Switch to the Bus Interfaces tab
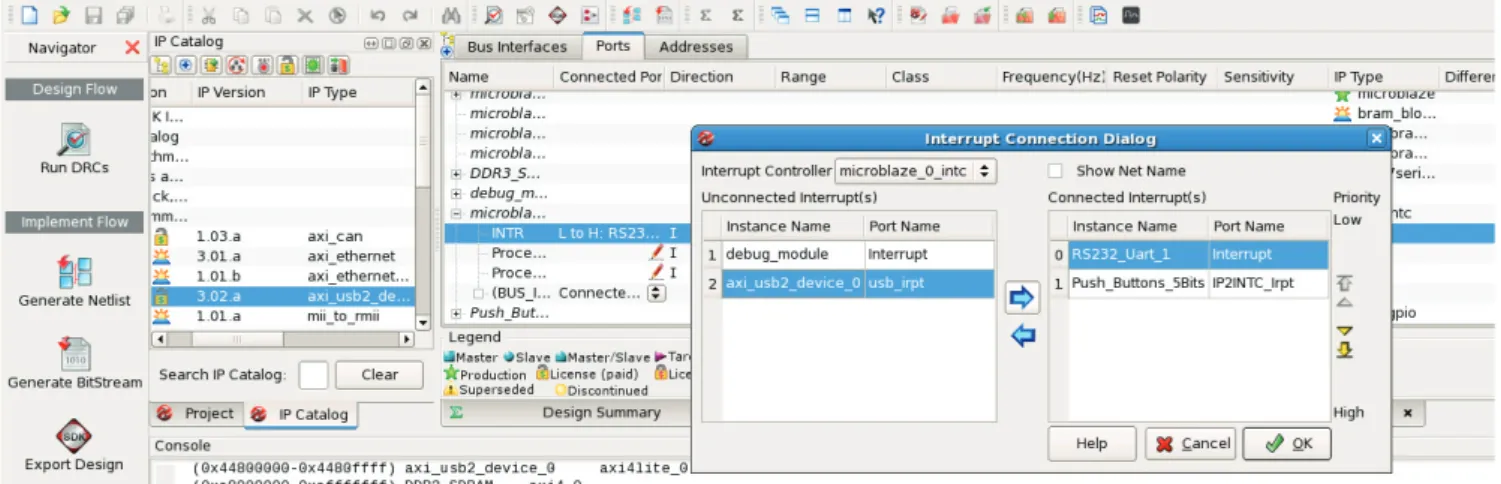Screen dimensions: 1501x484 tap(516, 47)
